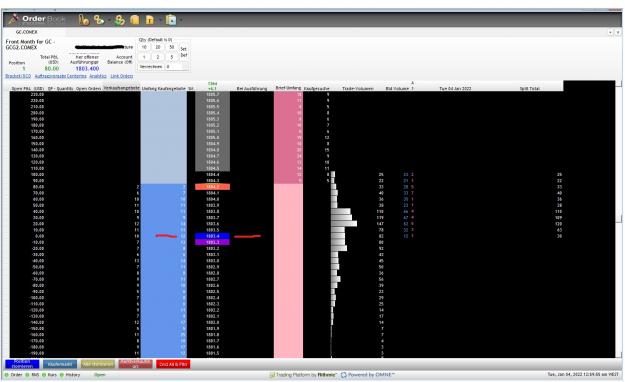Open the dropdown arrow after the T note icon

pos(159,20)
